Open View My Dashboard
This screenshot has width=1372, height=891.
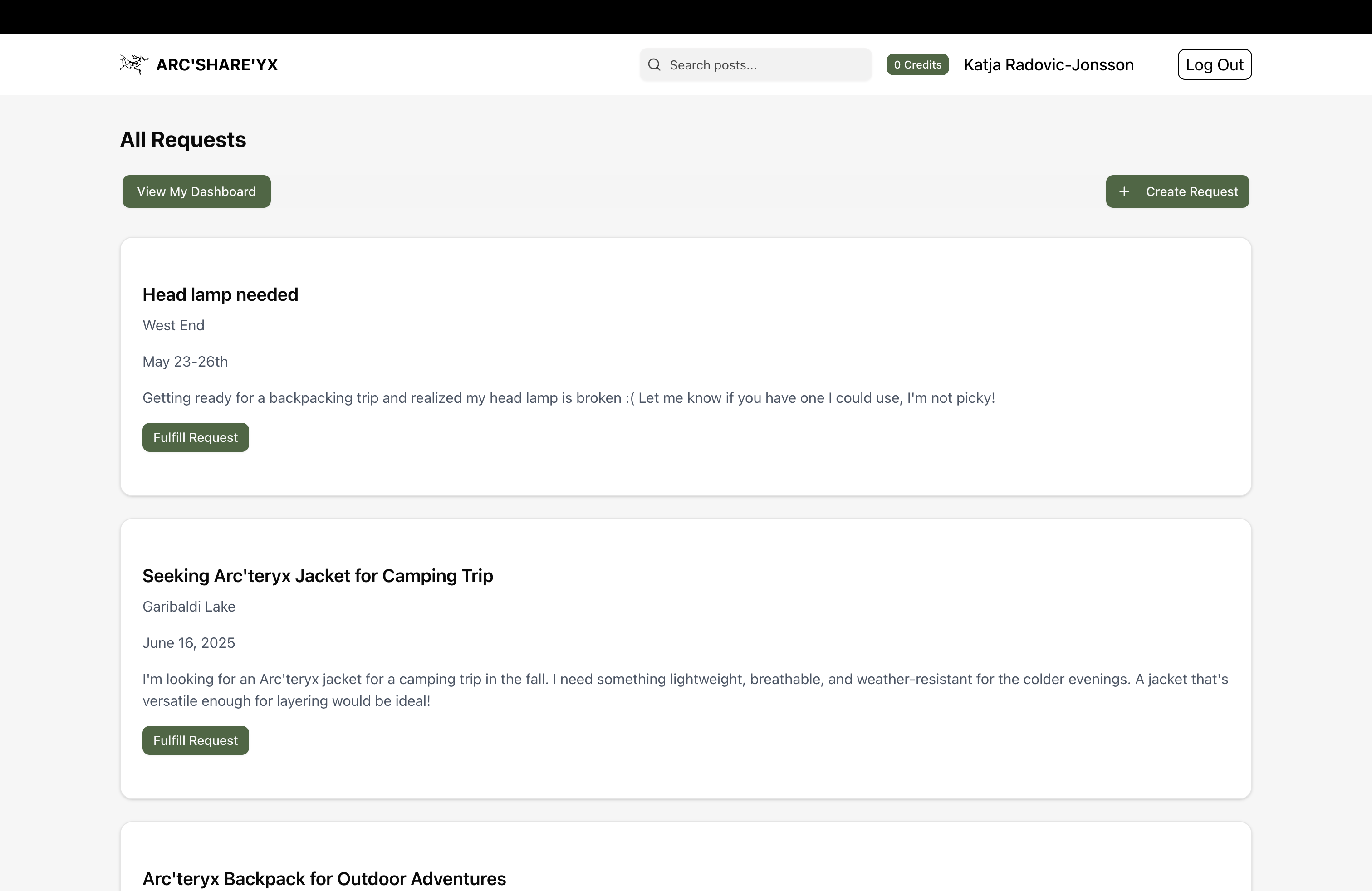tap(196, 191)
